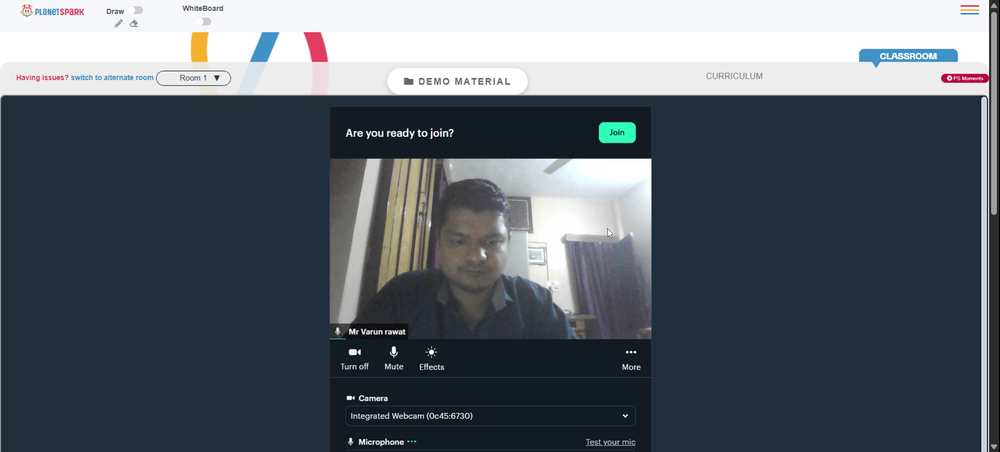Viewport: 1000px width, 452px height.
Task: Open the Demo Material tab
Action: pyautogui.click(x=457, y=82)
